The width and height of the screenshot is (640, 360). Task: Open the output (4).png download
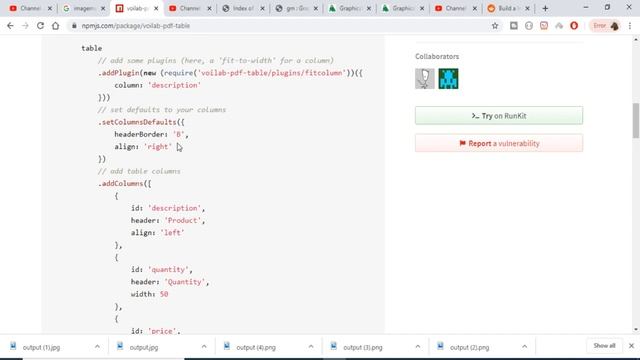(x=256, y=347)
